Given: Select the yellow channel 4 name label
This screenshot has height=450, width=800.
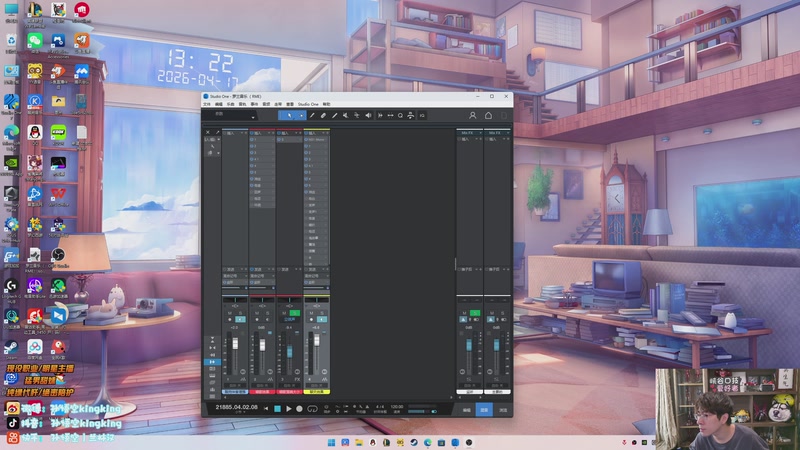Looking at the screenshot, I should point(317,392).
